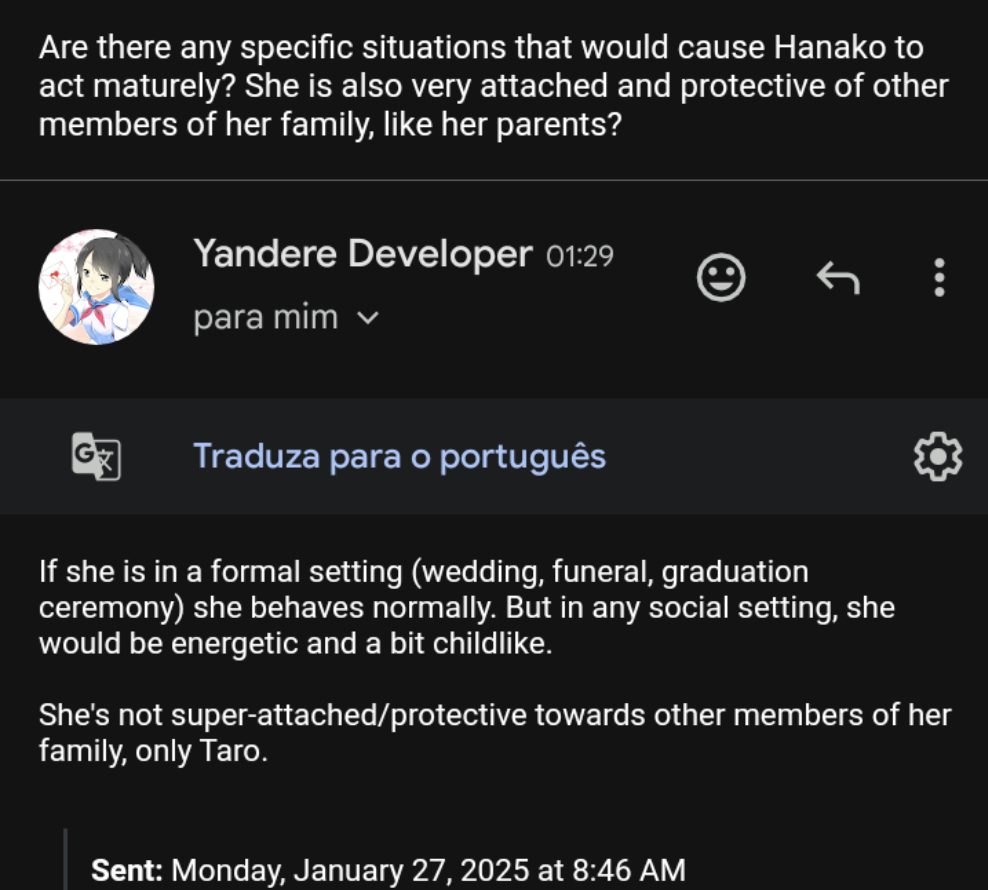Click 'Traduza para o português' link
Image resolution: width=988 pixels, height=890 pixels.
[399, 457]
